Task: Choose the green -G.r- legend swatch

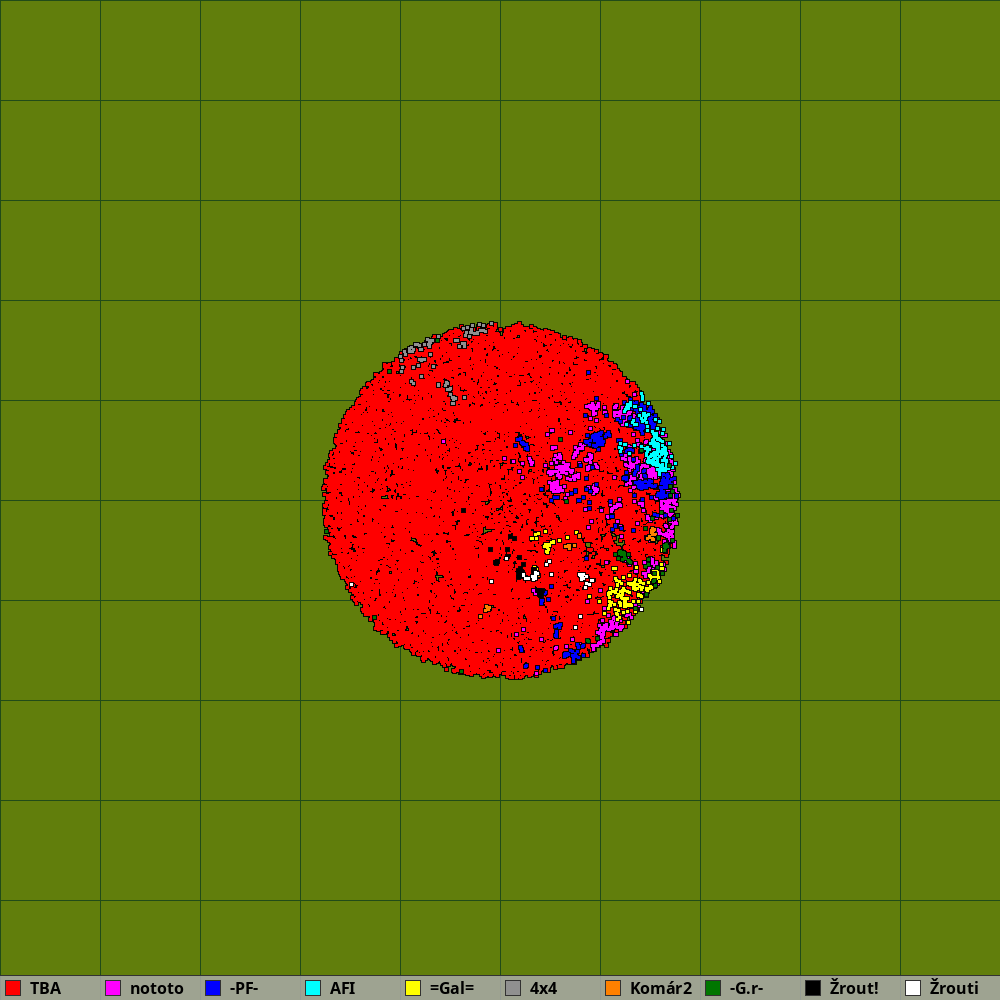Action: [713, 988]
